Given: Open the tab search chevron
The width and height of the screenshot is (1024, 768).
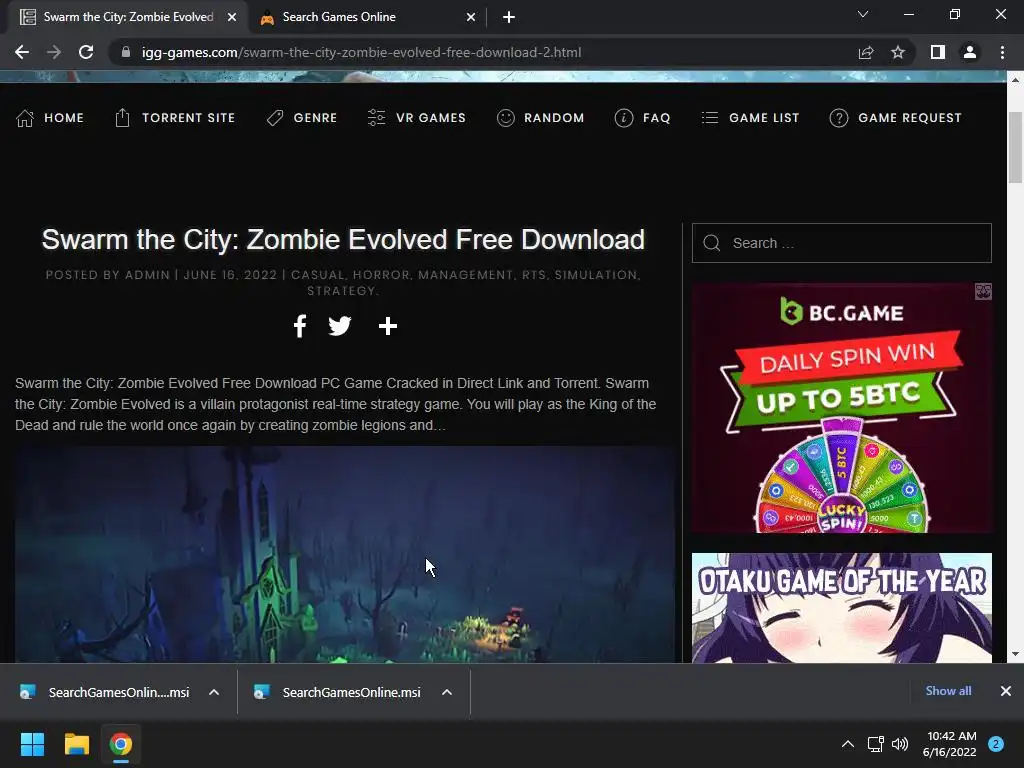Looking at the screenshot, I should (863, 14).
